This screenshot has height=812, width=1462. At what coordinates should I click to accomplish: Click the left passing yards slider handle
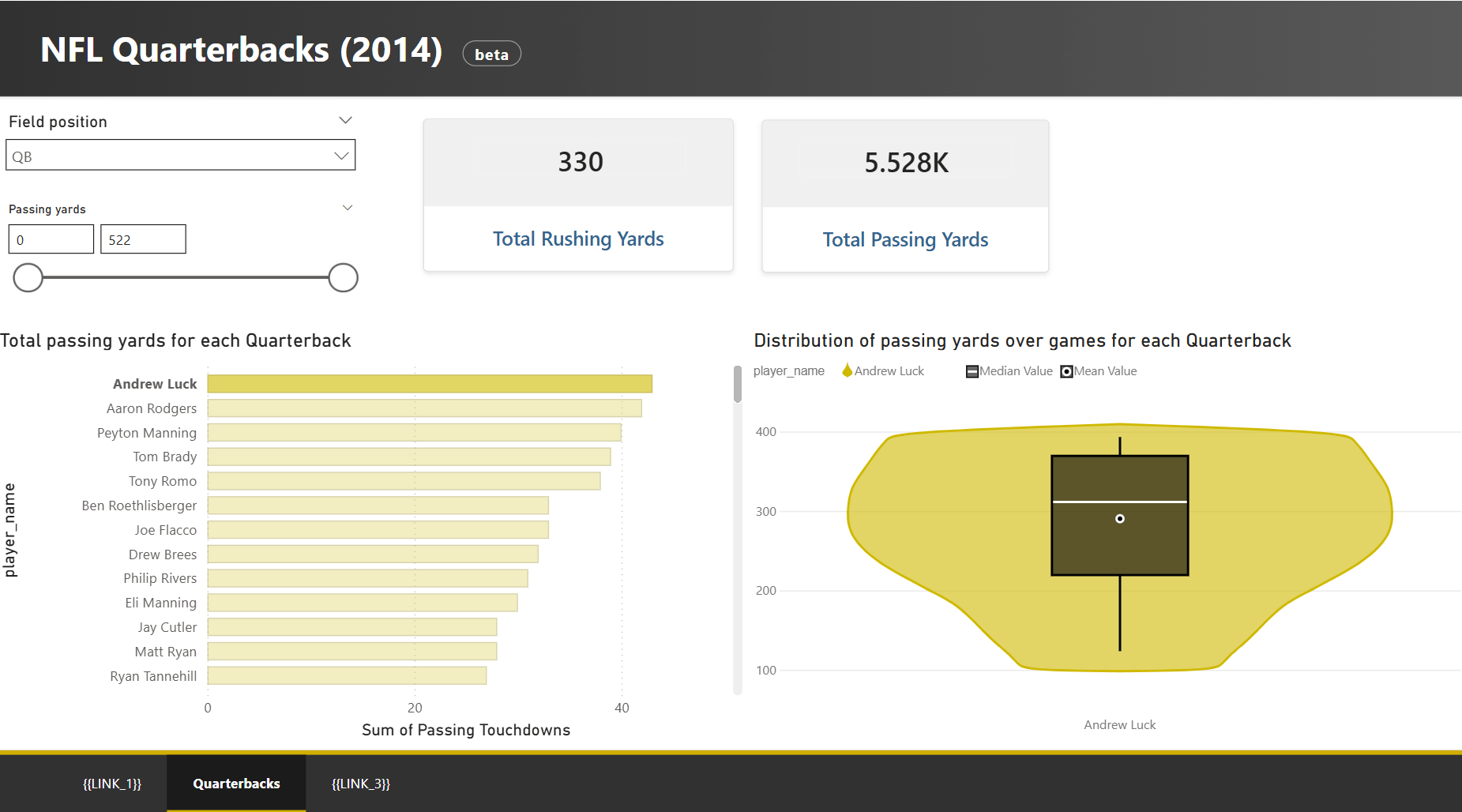pos(28,277)
